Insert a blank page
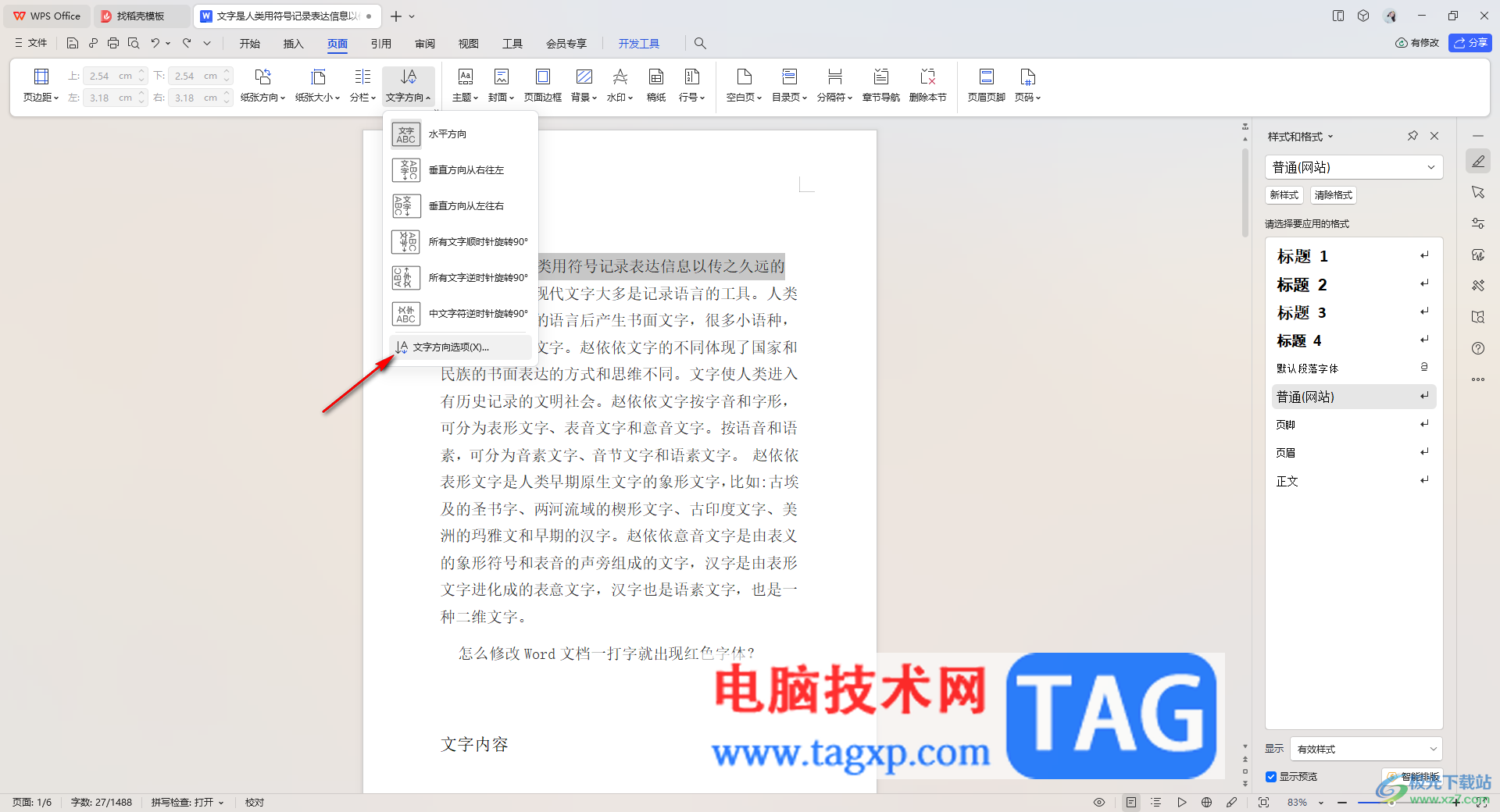The height and width of the screenshot is (812, 1500). [744, 85]
